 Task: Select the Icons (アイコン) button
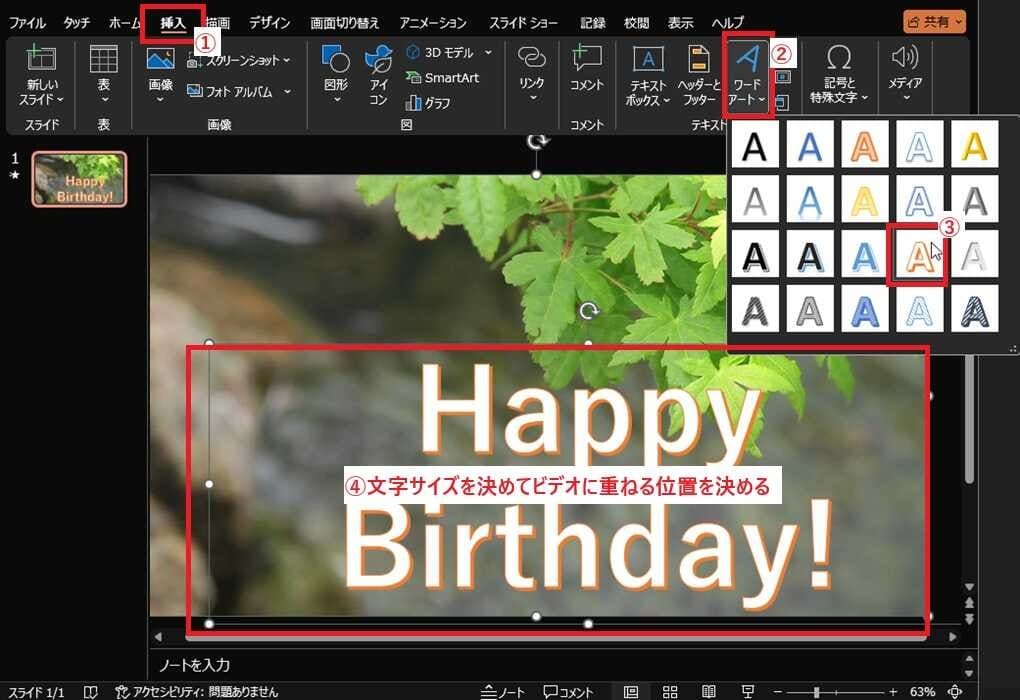(x=378, y=60)
